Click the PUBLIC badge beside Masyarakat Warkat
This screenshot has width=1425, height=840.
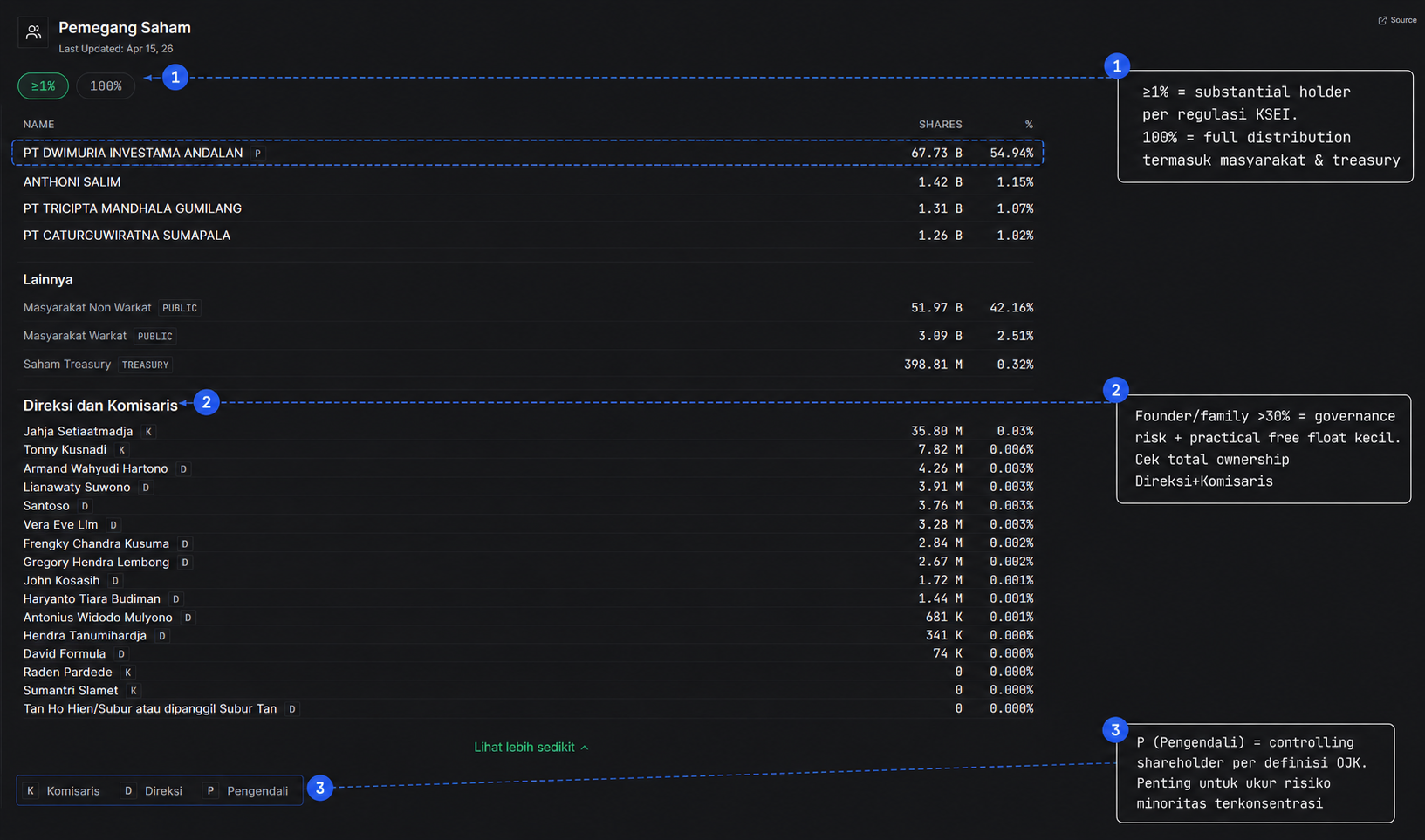155,337
